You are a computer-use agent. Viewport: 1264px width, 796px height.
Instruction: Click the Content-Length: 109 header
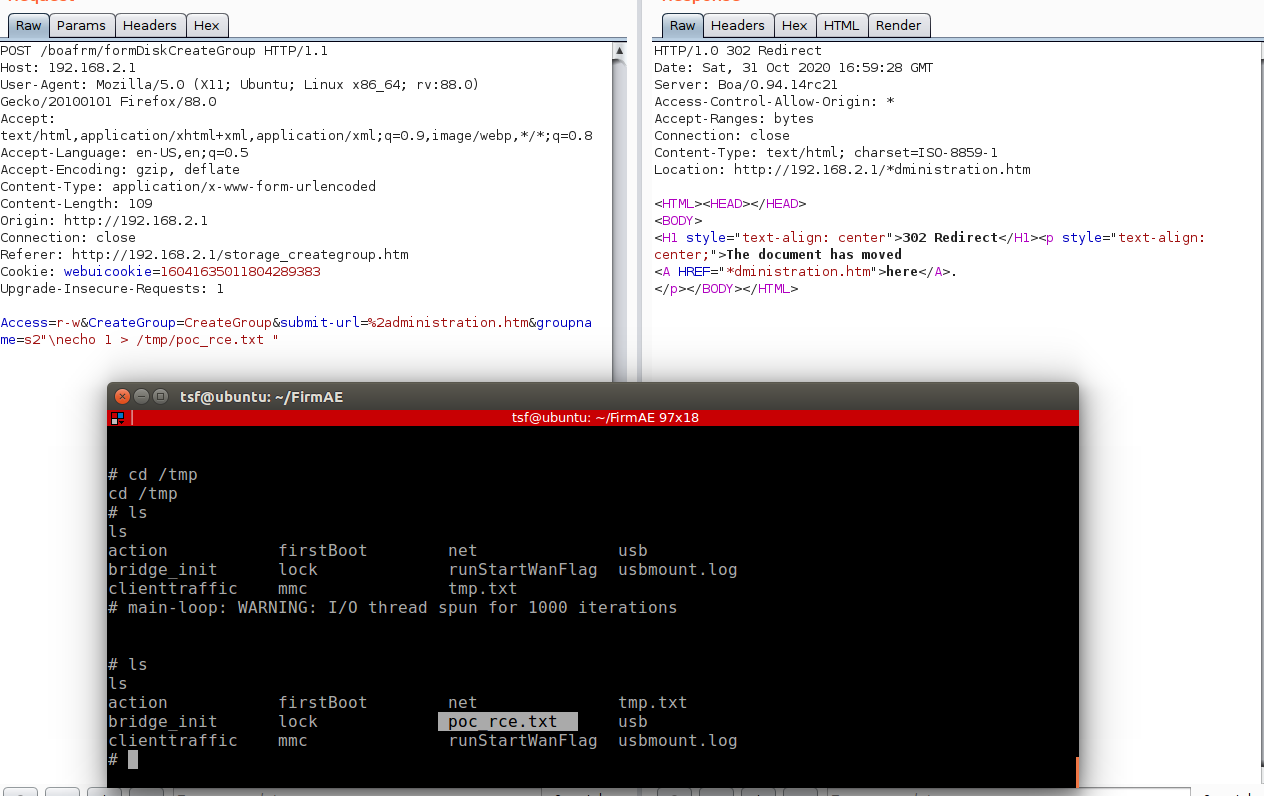[76, 204]
